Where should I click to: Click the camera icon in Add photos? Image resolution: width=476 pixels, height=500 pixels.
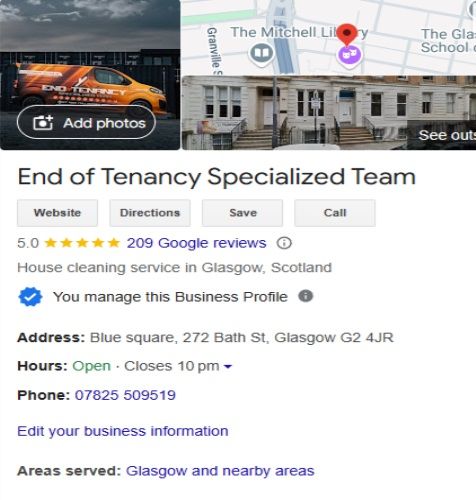pos(43,123)
